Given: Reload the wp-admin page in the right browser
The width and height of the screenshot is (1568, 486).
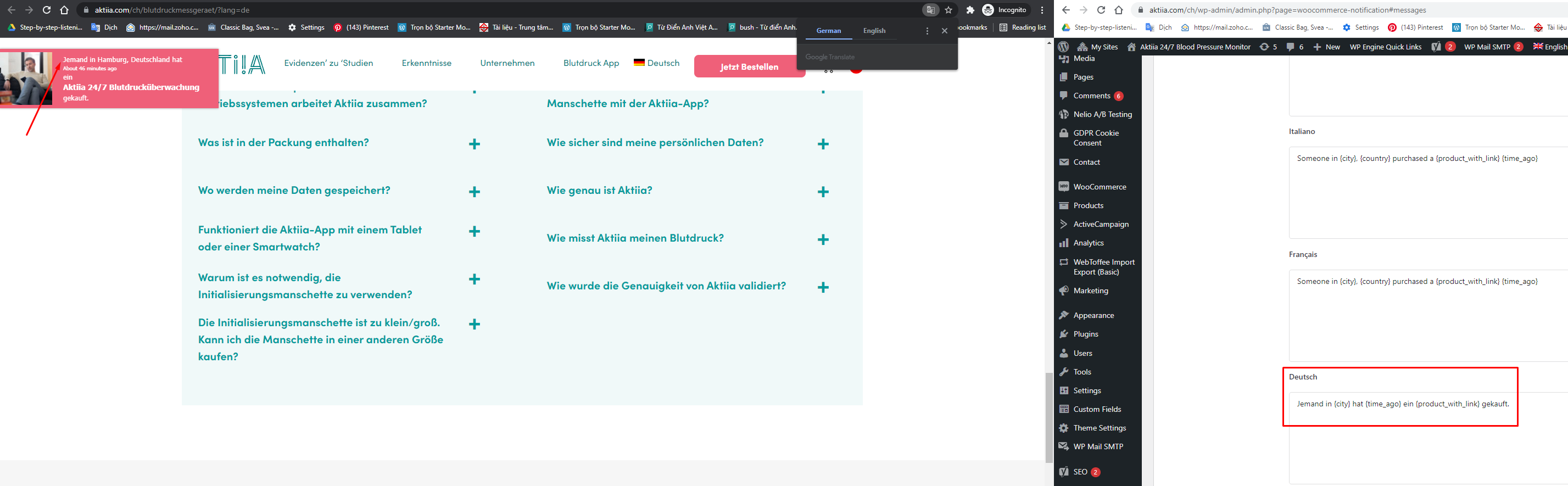Looking at the screenshot, I should (1101, 10).
